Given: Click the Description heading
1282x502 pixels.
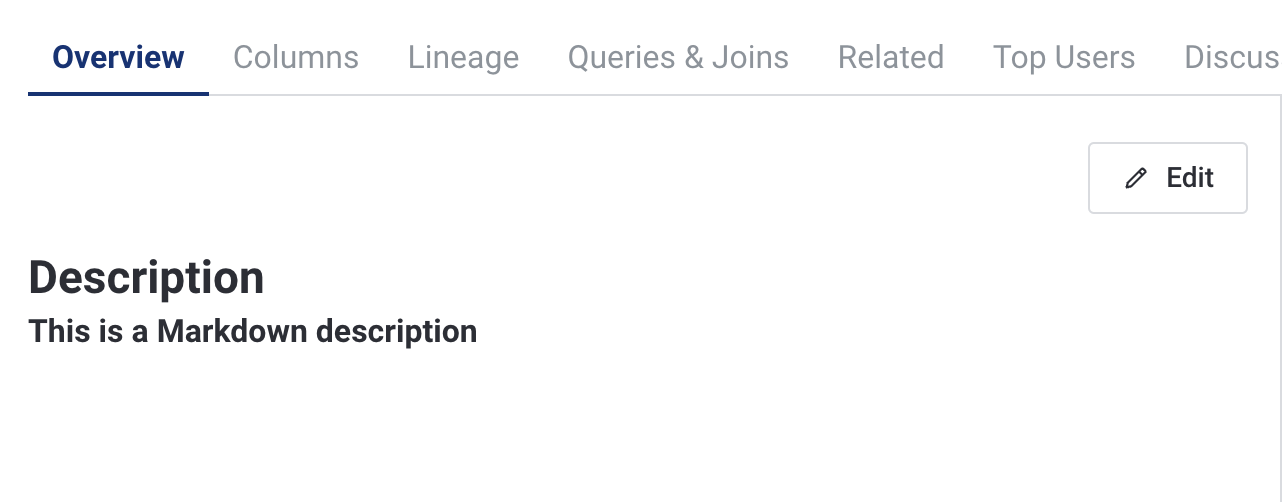Looking at the screenshot, I should click(x=146, y=277).
